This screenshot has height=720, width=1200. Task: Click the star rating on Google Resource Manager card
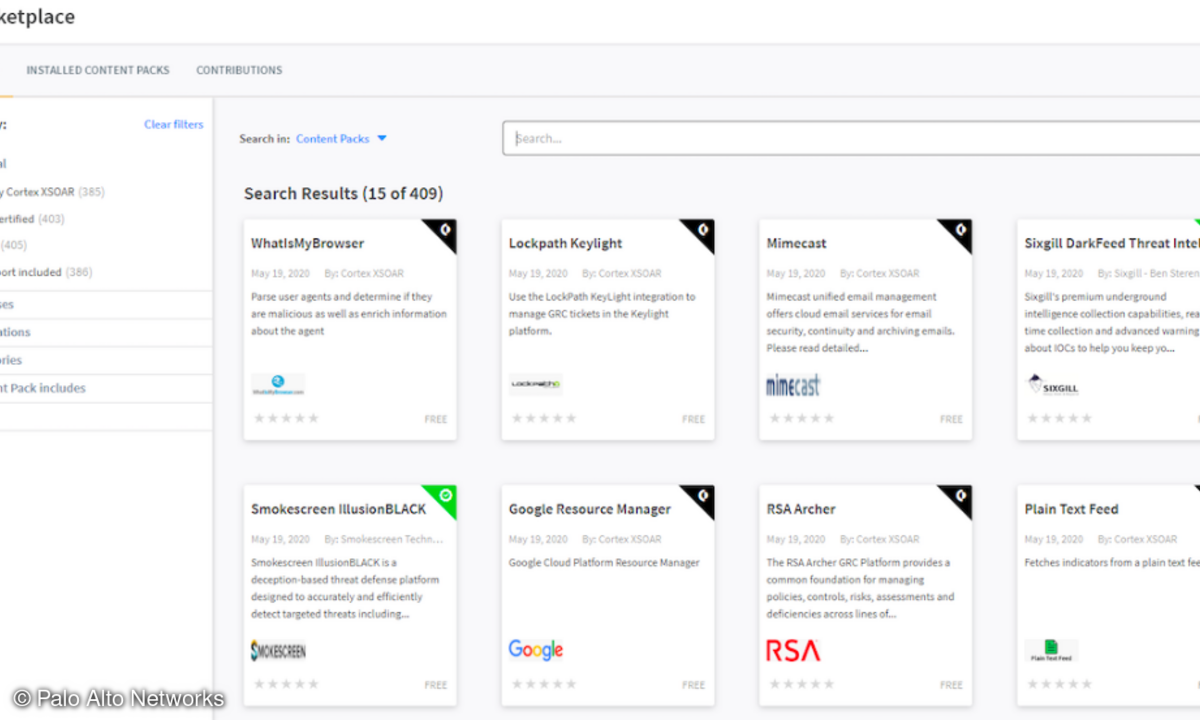pyautogui.click(x=544, y=684)
